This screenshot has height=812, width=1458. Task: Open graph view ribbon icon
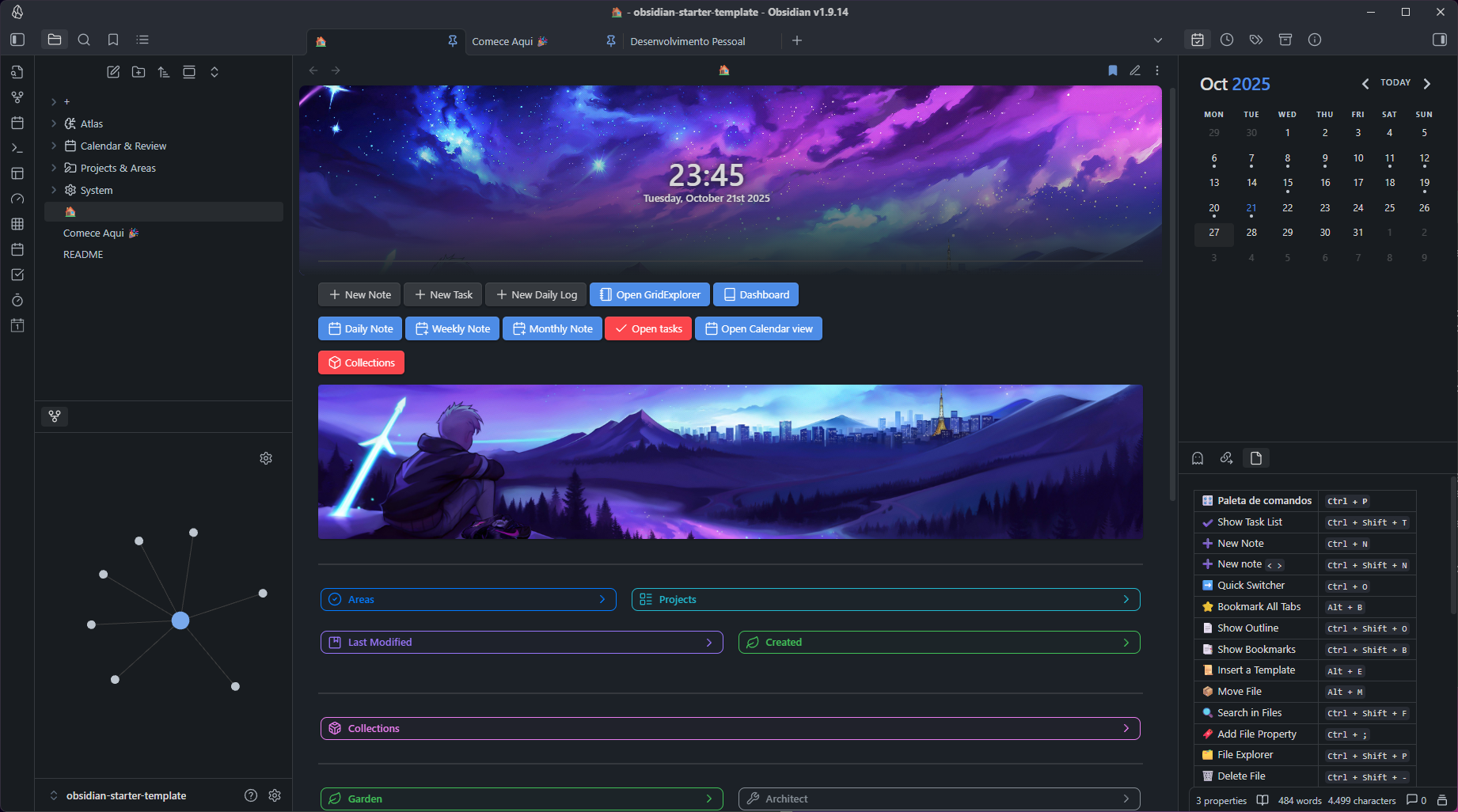click(17, 97)
